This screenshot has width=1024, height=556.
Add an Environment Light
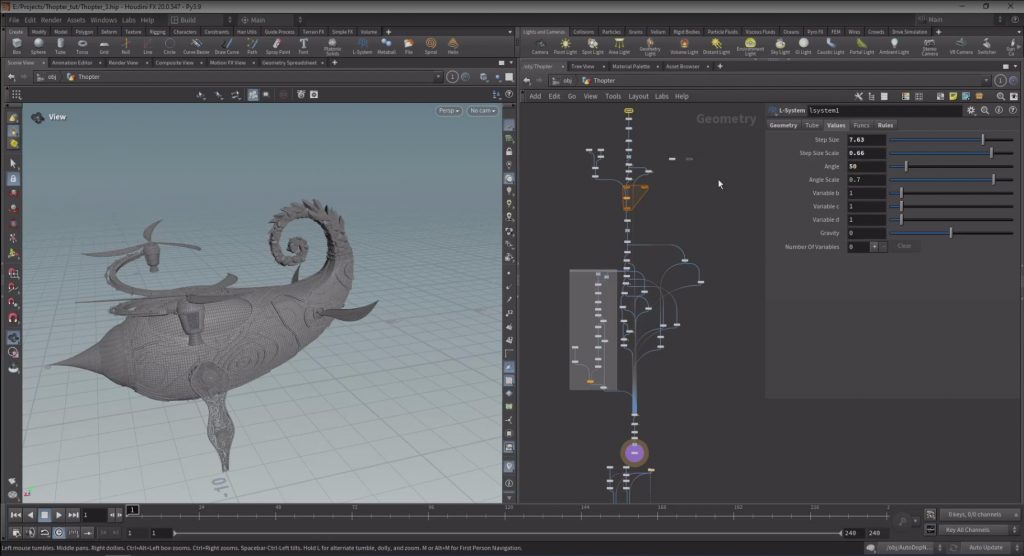click(x=750, y=47)
